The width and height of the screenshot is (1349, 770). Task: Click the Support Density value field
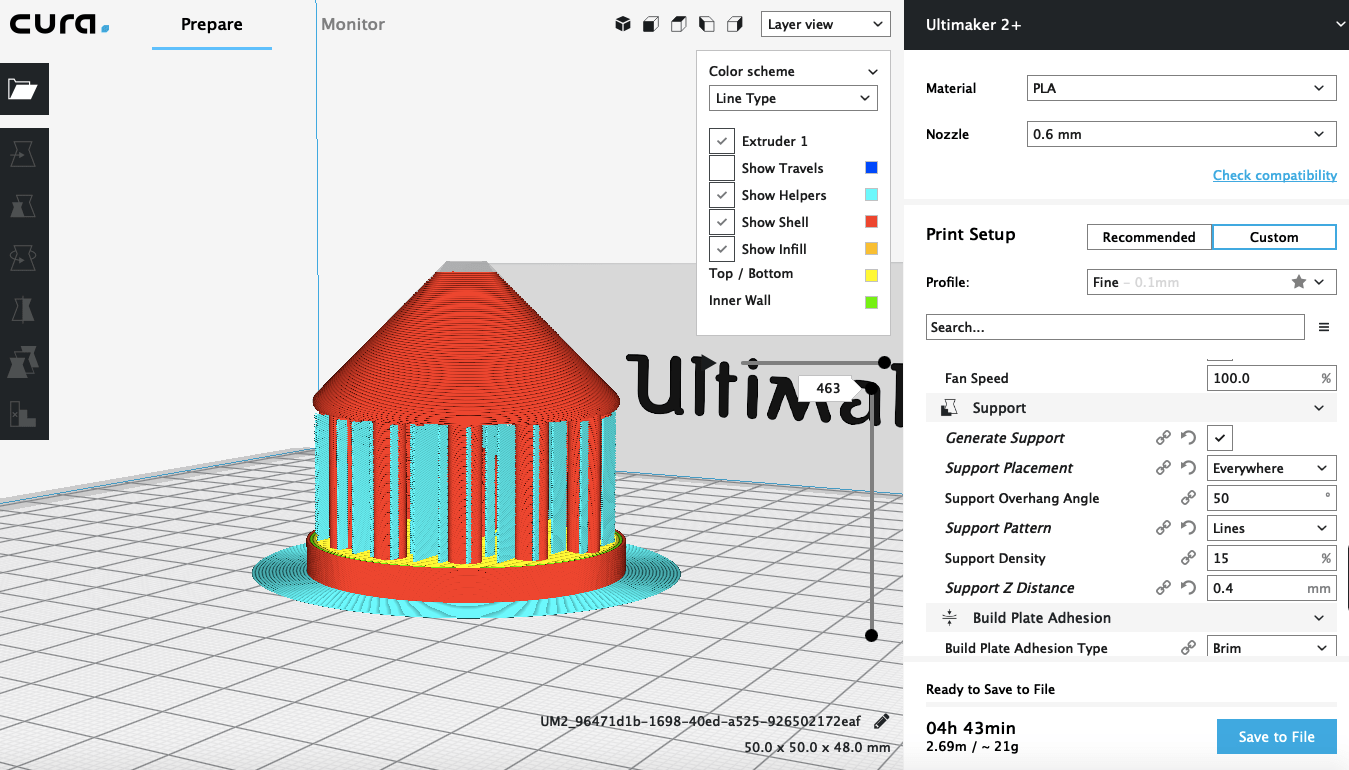(1272, 558)
